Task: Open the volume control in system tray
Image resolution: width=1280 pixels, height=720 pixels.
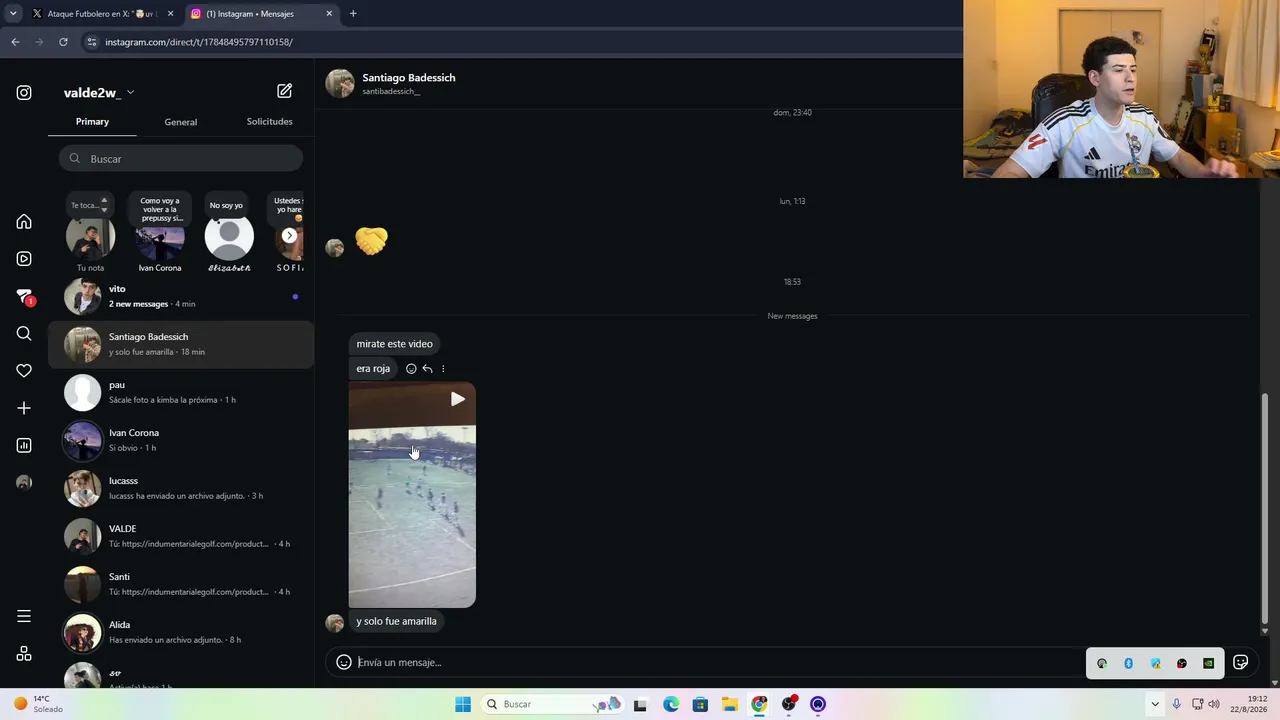Action: [1214, 704]
